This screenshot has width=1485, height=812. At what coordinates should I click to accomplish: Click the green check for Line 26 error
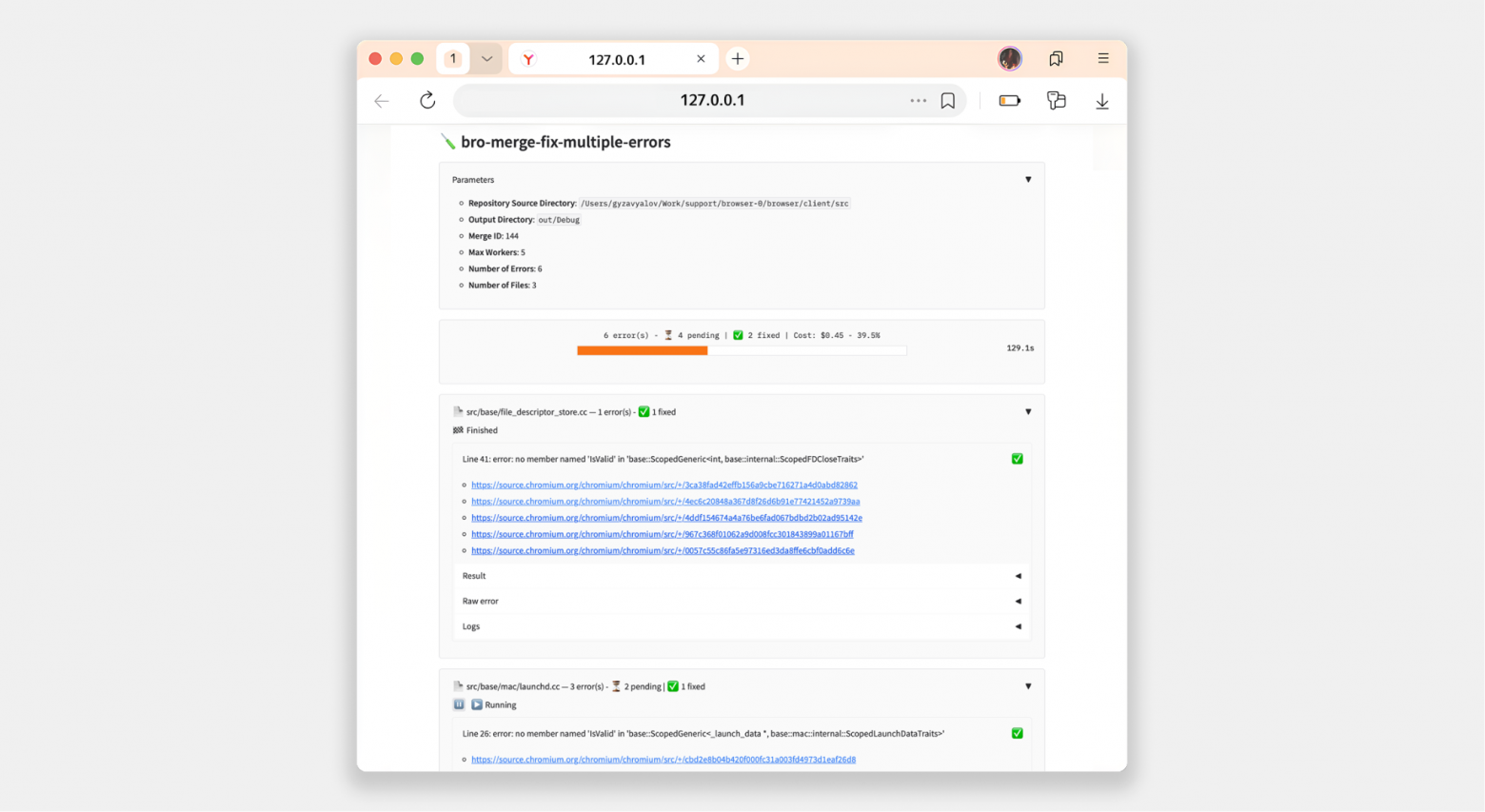coord(1017,733)
